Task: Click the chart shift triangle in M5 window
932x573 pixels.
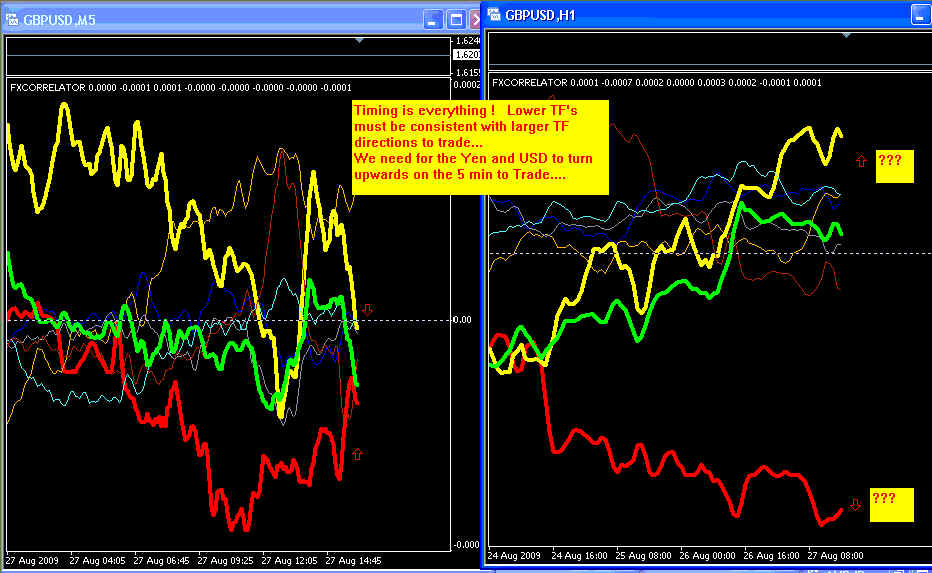Action: coord(359,40)
